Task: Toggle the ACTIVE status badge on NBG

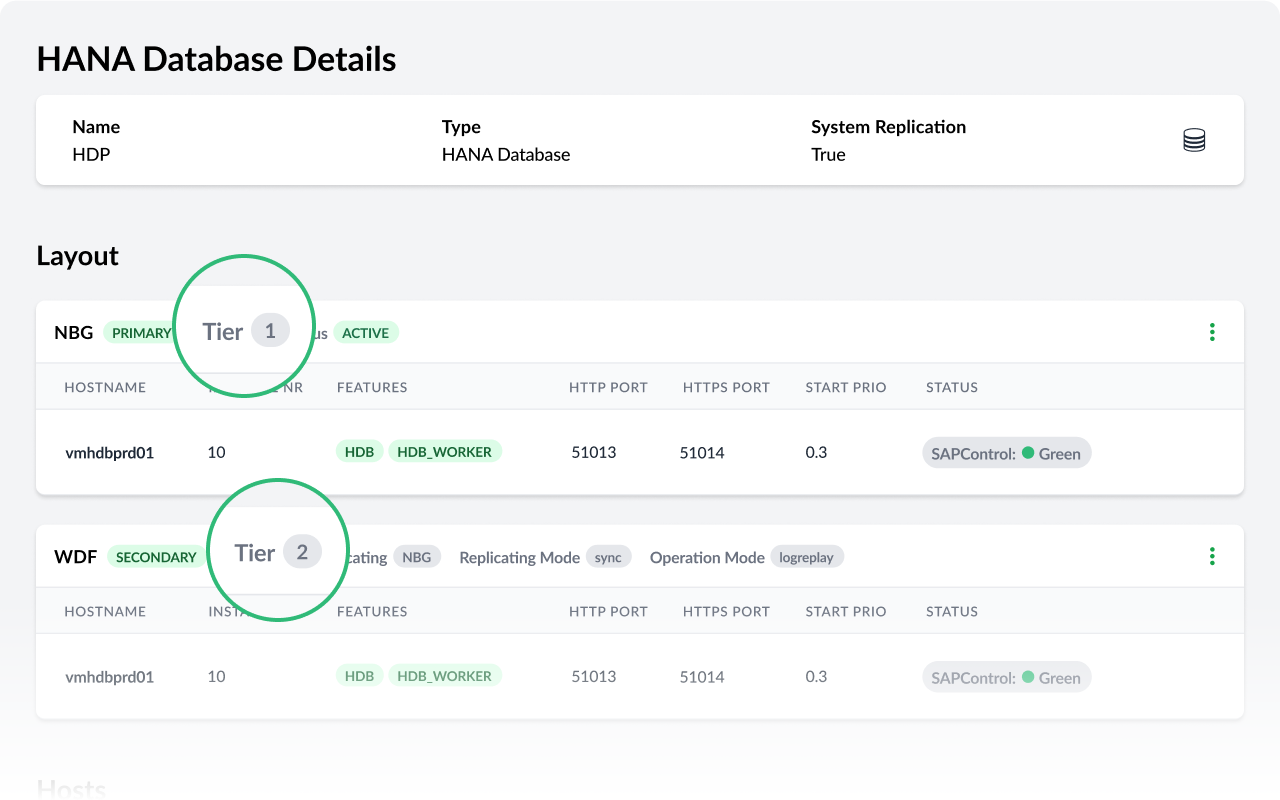Action: (366, 333)
